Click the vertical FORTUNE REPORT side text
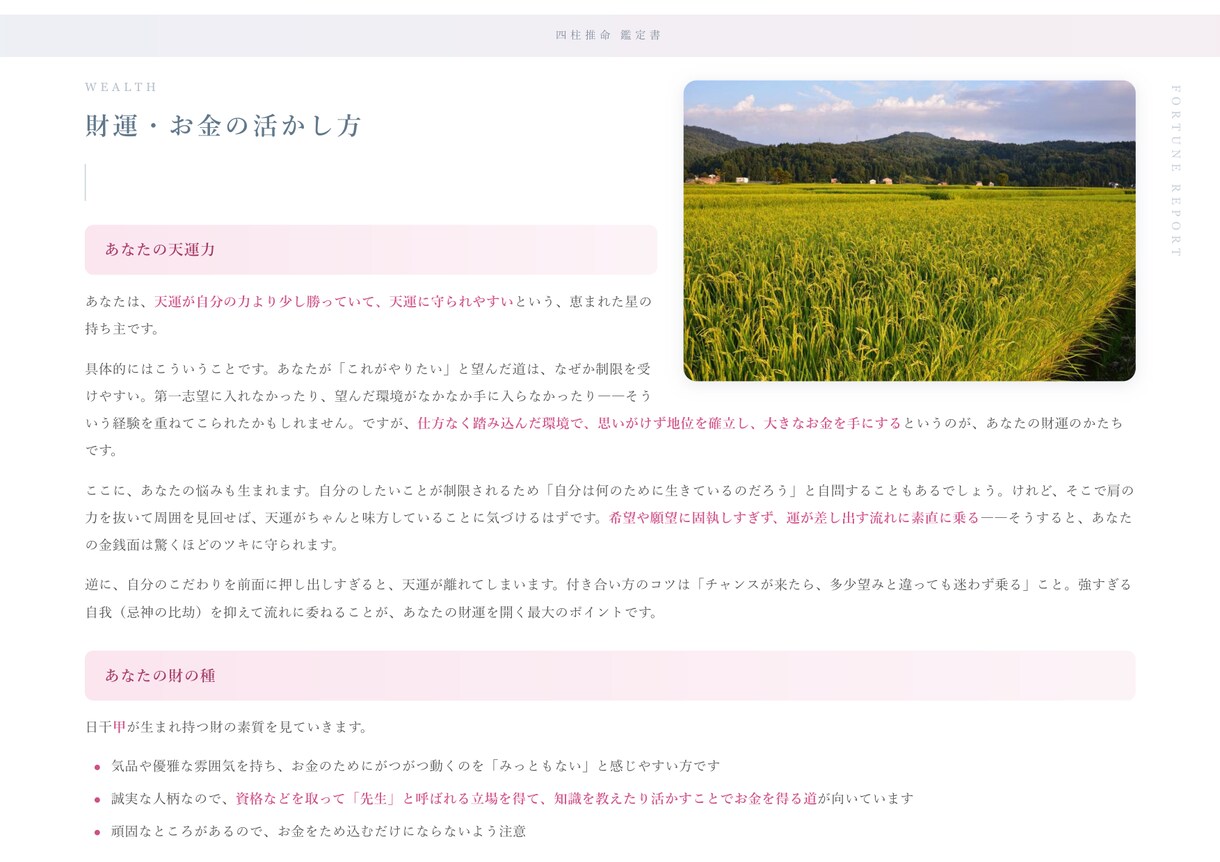Viewport: 1220px width, 862px height. point(1176,171)
